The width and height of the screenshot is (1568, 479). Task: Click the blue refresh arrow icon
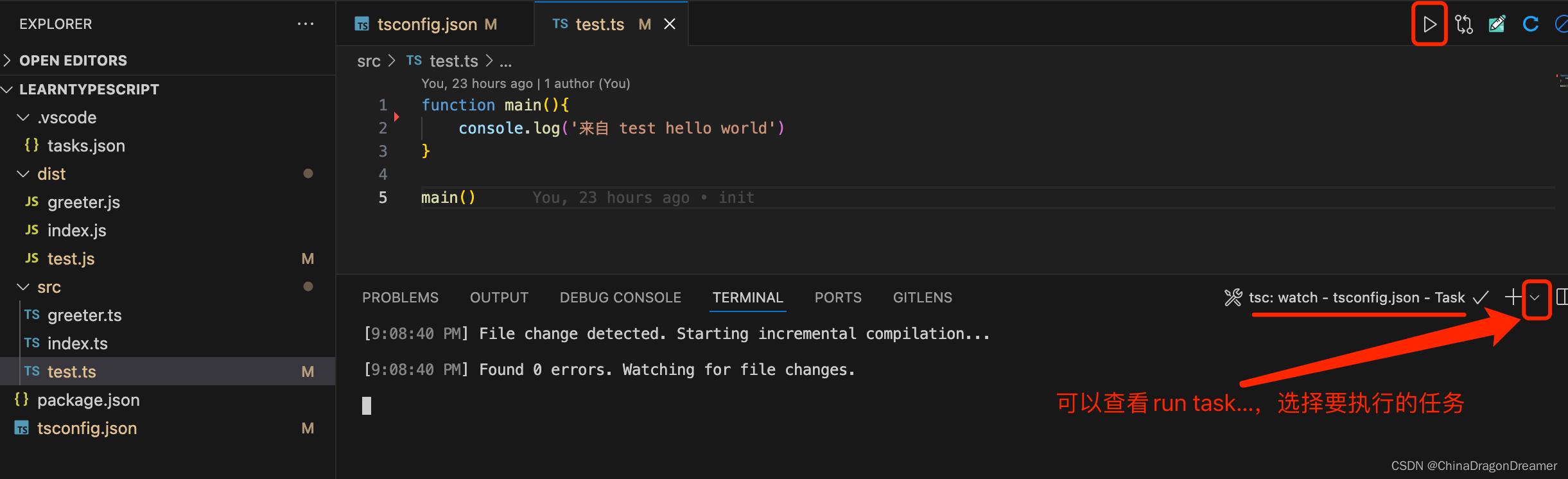(x=1531, y=24)
